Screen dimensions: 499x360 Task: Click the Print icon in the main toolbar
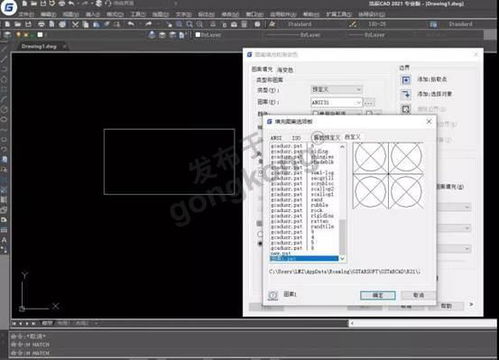coord(41,24)
